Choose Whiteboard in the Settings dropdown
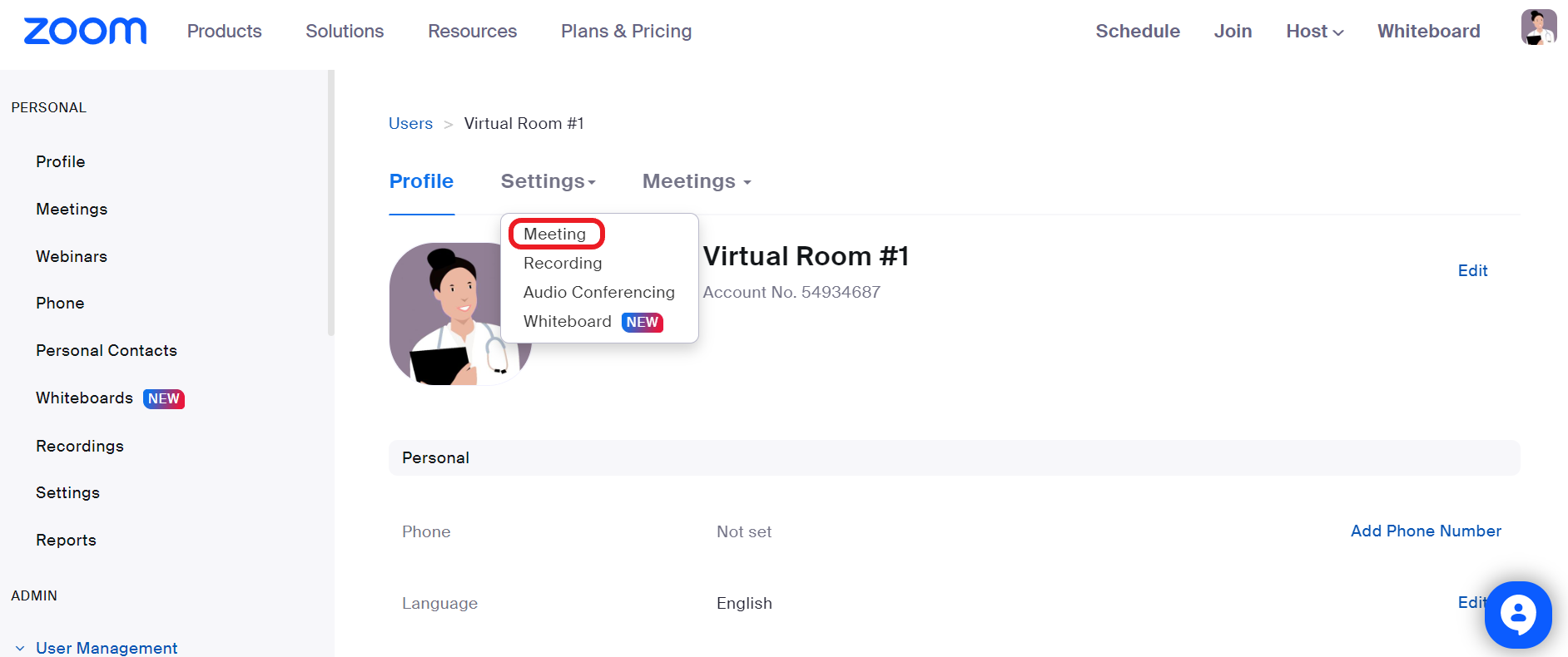This screenshot has height=657, width=1568. (x=568, y=322)
